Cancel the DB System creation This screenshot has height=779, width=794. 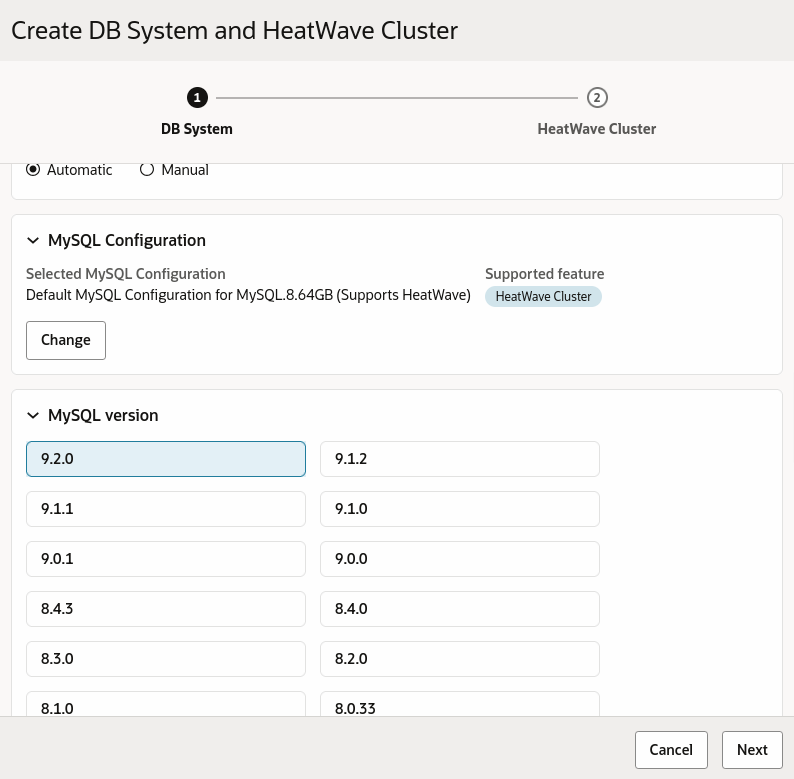[x=671, y=750]
